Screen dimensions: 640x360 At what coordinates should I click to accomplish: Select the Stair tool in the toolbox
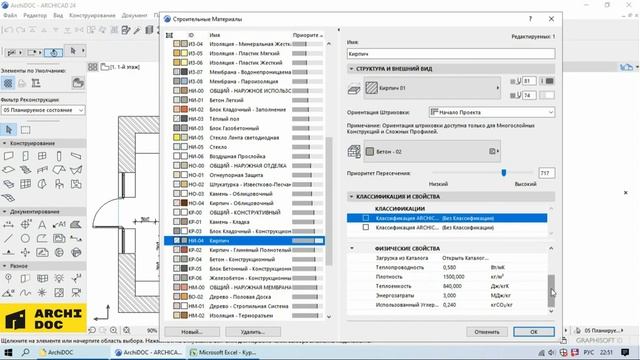coord(25,170)
